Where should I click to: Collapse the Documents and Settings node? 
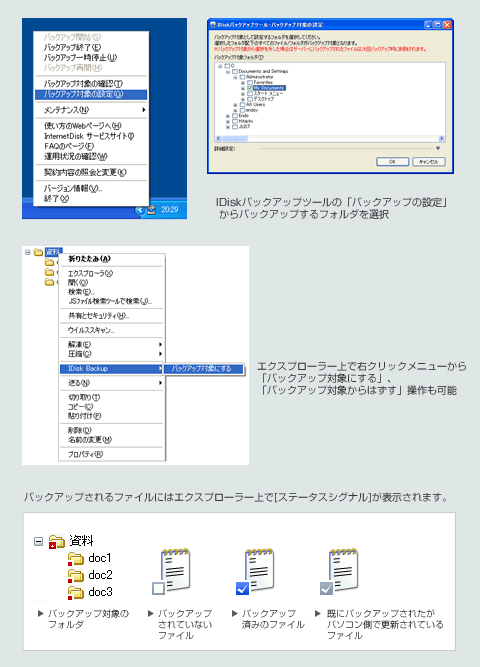pyautogui.click(x=228, y=71)
